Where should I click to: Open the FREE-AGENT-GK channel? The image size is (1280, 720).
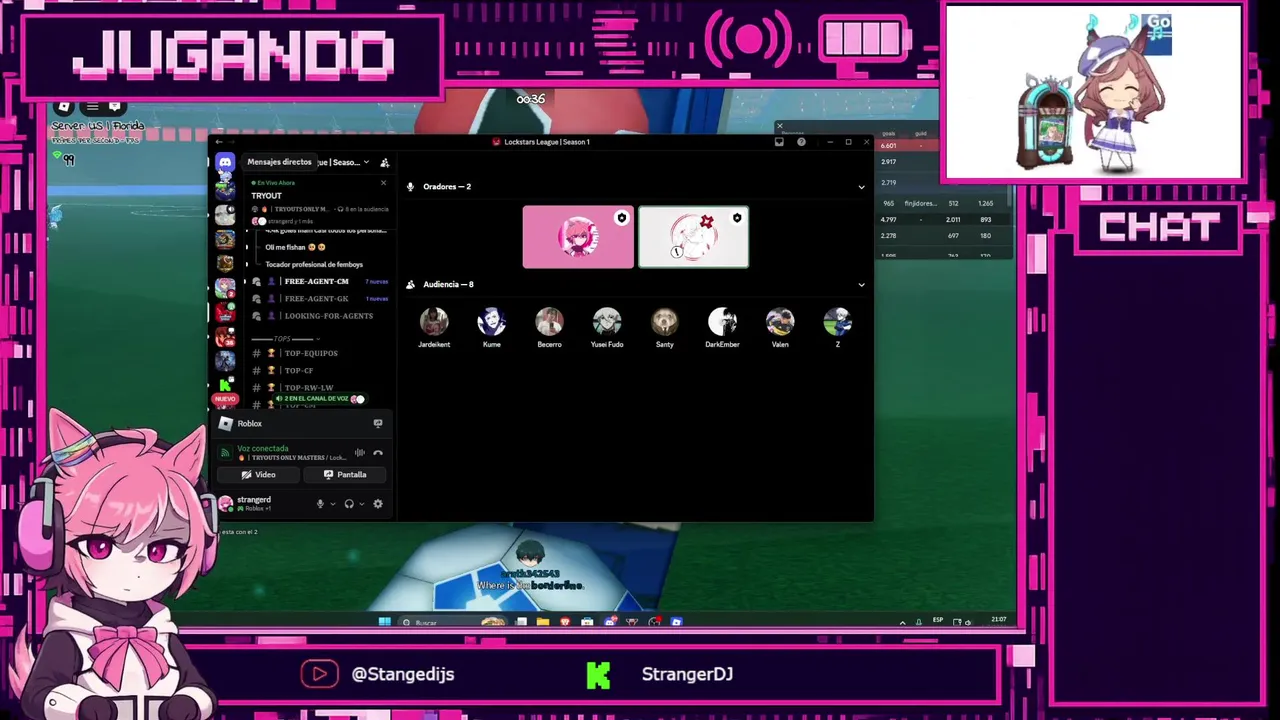319,299
